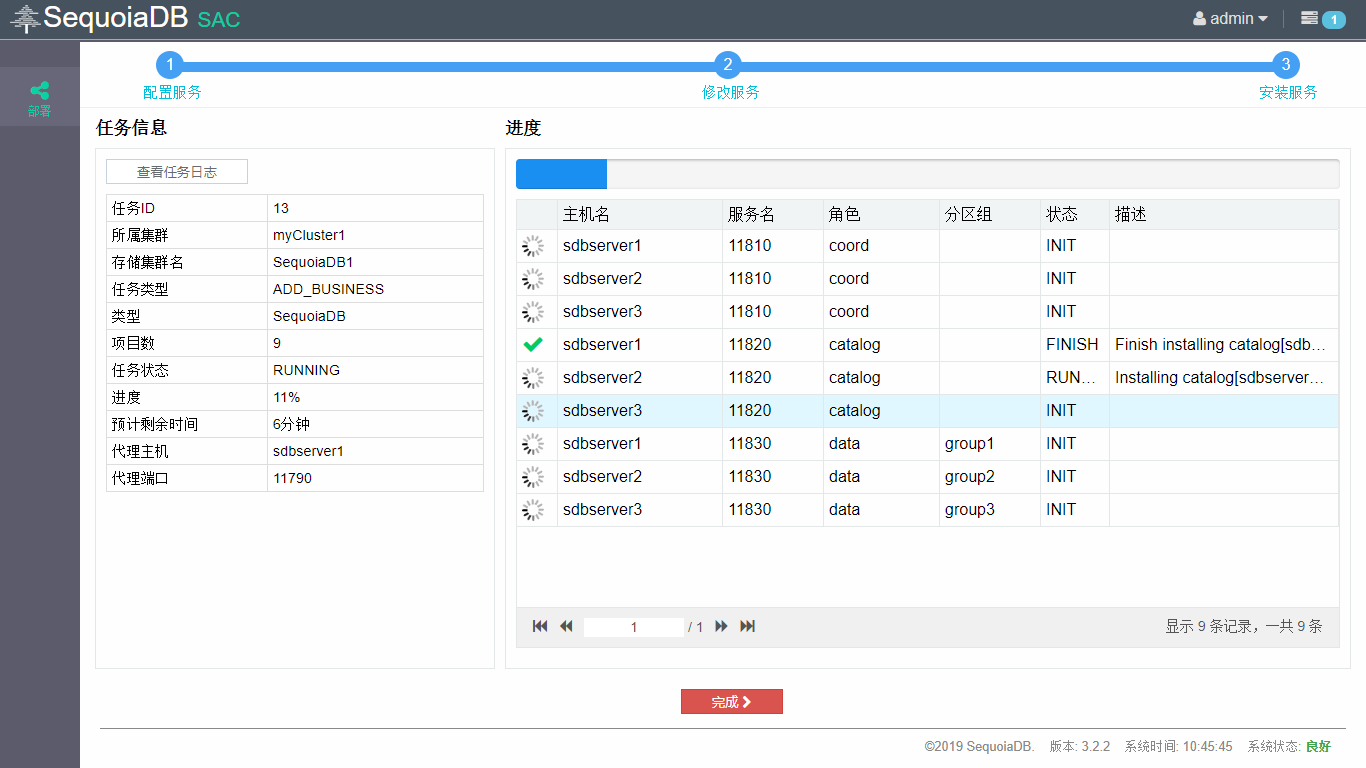
Task: Click task ID value 13
Action: tap(281, 208)
